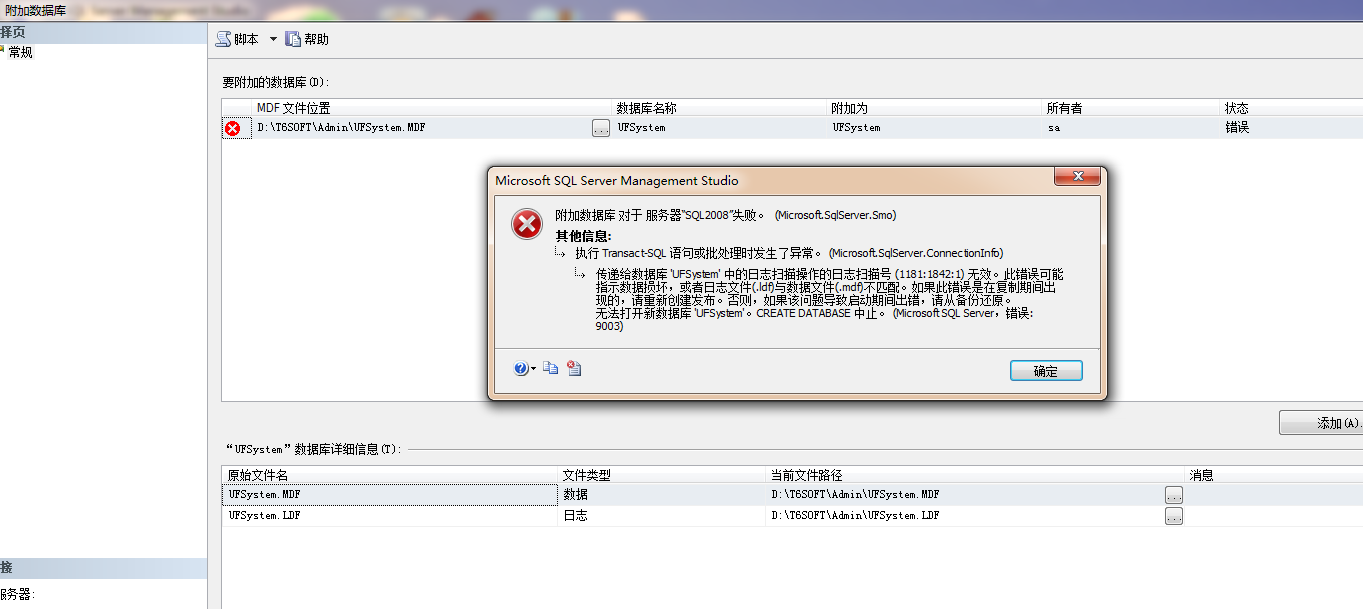Click the 文件类型 column header
The width and height of the screenshot is (1363, 609).
pos(662,475)
